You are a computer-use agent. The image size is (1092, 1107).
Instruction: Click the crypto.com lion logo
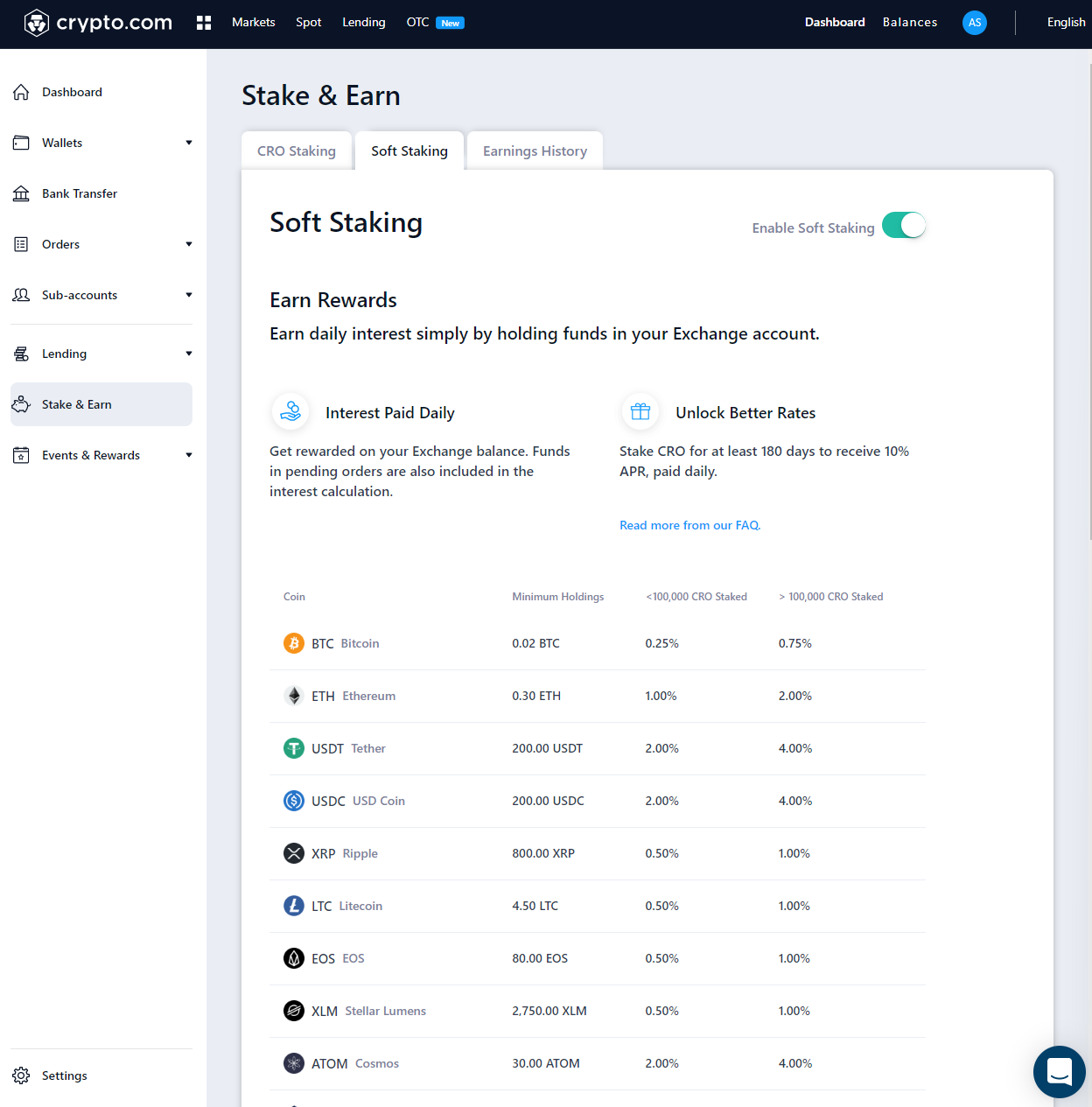36,23
